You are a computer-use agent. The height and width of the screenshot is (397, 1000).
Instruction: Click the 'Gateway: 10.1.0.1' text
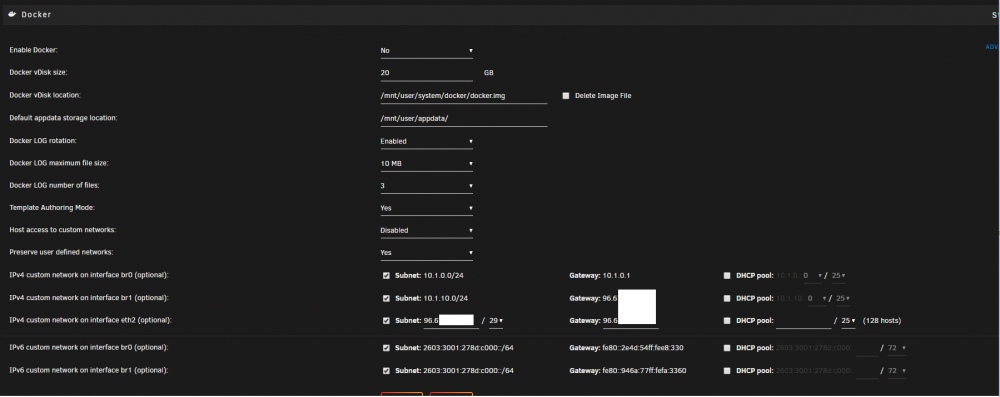tap(600, 276)
